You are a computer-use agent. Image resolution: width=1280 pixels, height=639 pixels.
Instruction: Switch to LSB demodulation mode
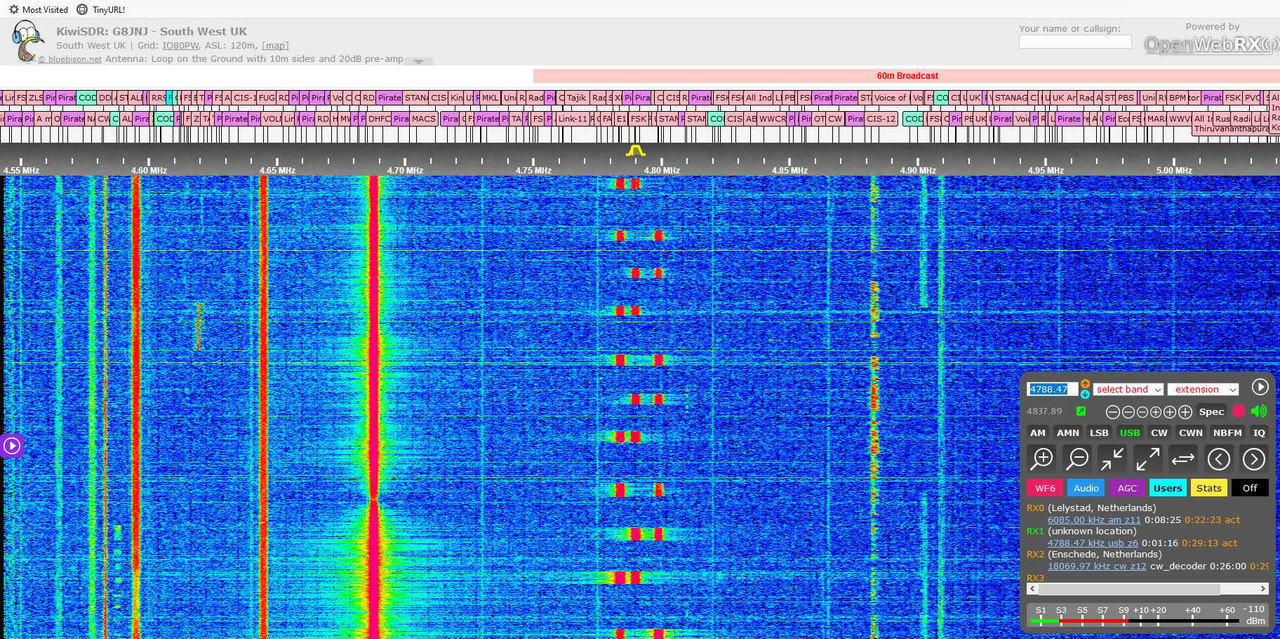click(x=1099, y=433)
